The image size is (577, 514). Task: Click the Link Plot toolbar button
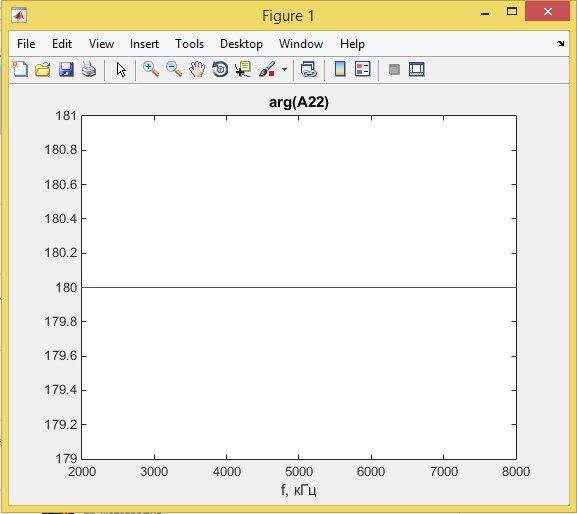pos(308,69)
